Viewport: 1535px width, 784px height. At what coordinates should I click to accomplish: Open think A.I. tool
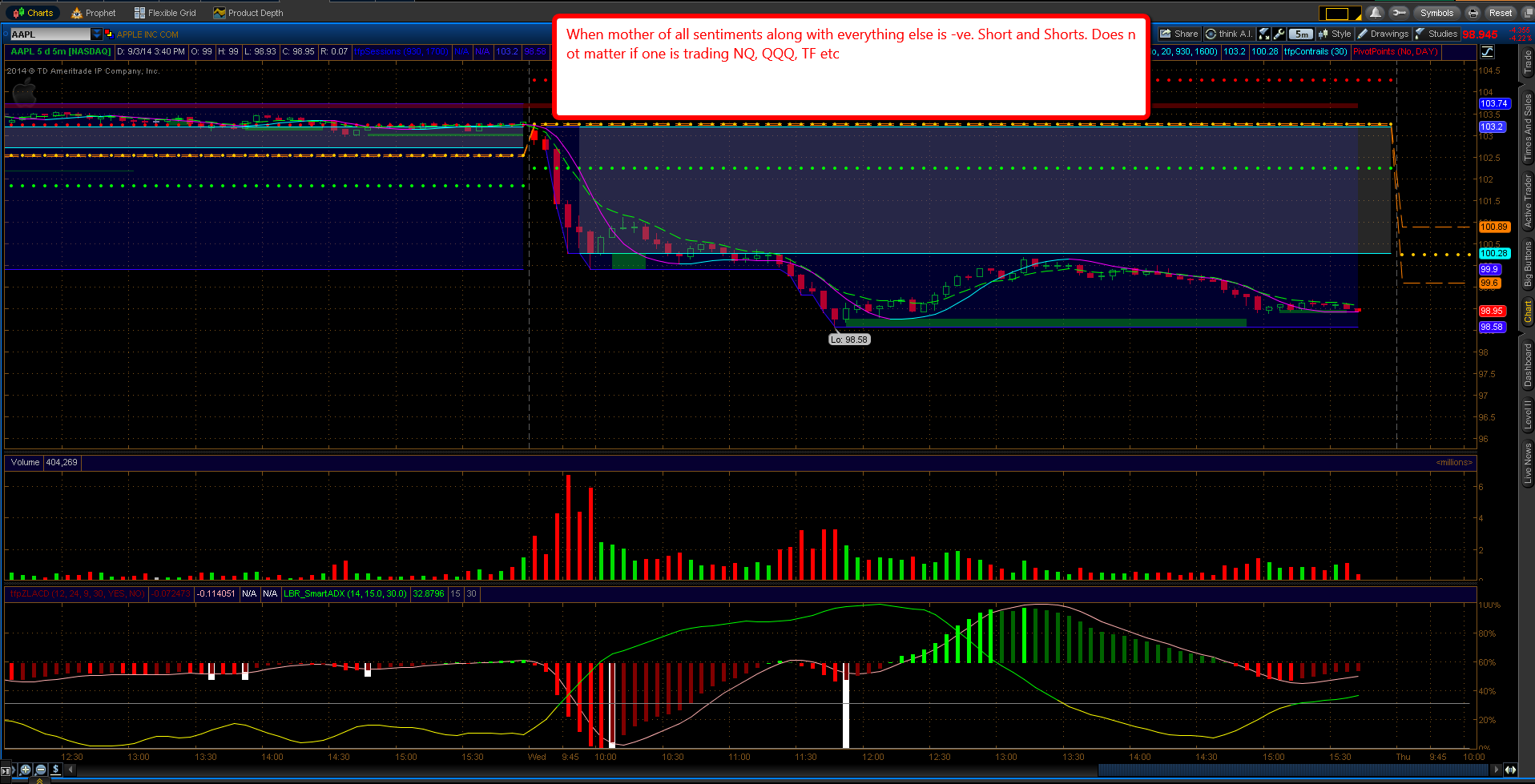point(1228,34)
